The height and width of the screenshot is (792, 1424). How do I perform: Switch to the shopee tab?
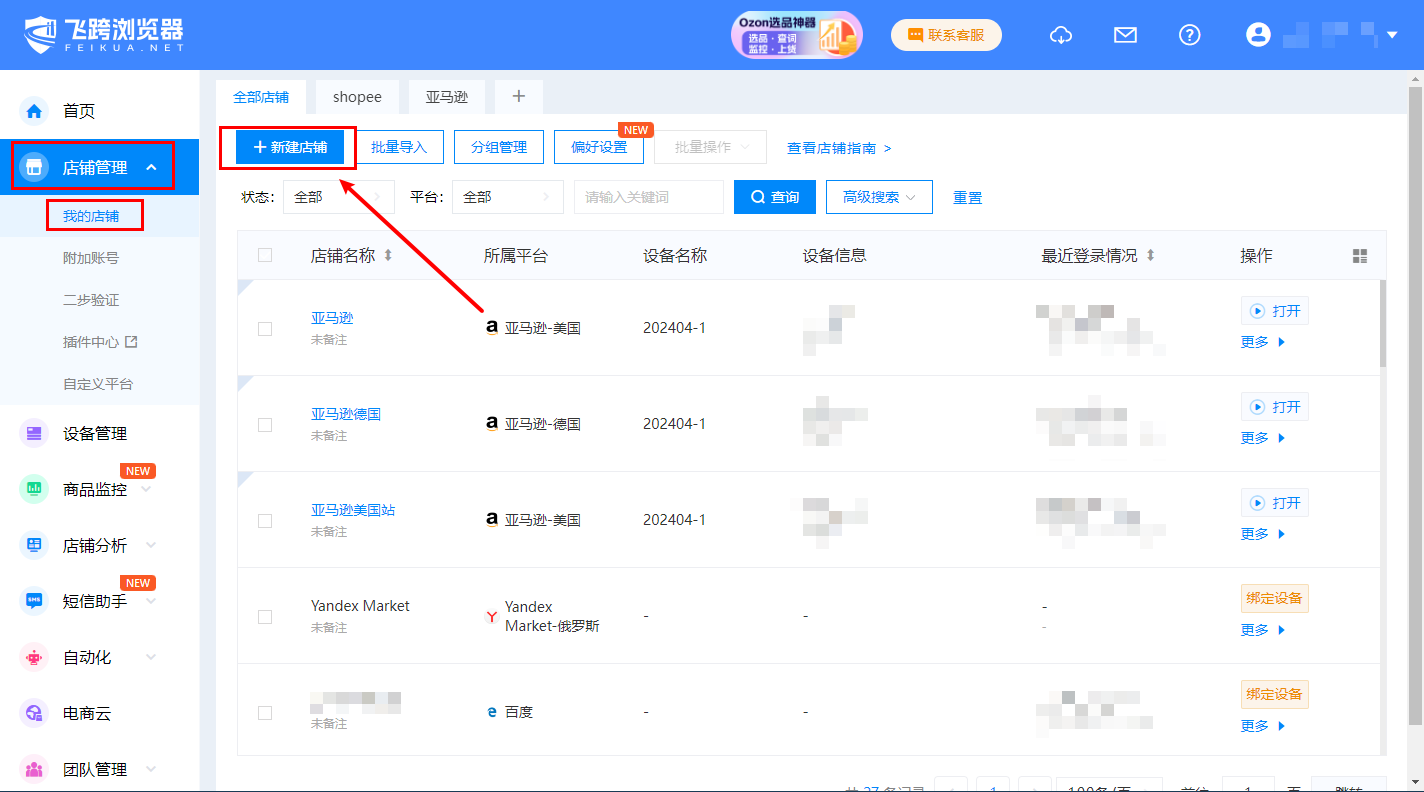pyautogui.click(x=357, y=97)
